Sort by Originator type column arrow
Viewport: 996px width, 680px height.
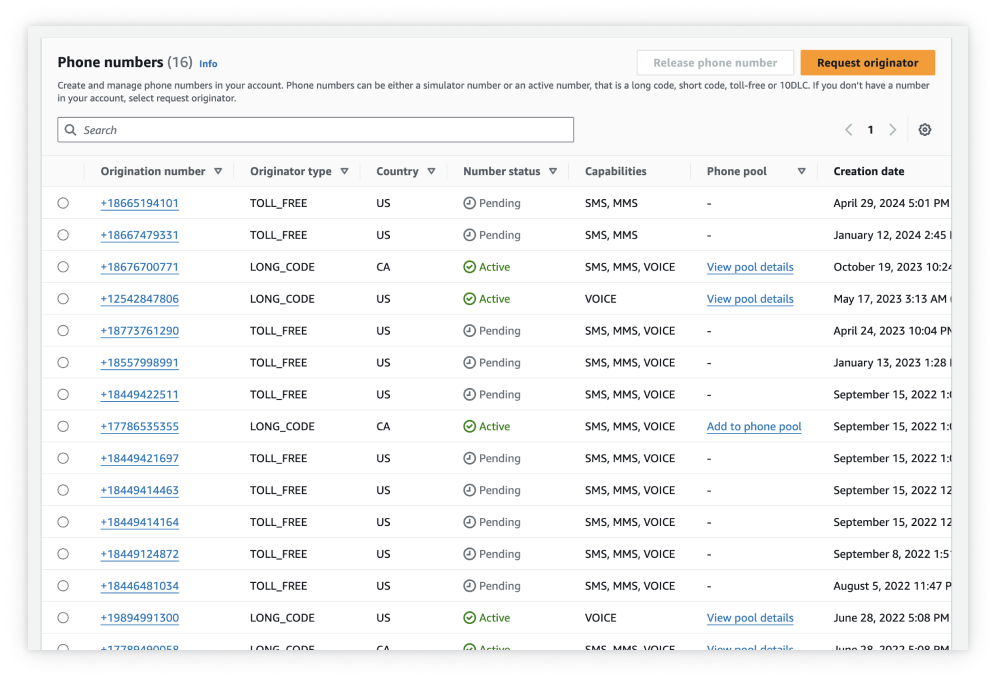(x=344, y=171)
